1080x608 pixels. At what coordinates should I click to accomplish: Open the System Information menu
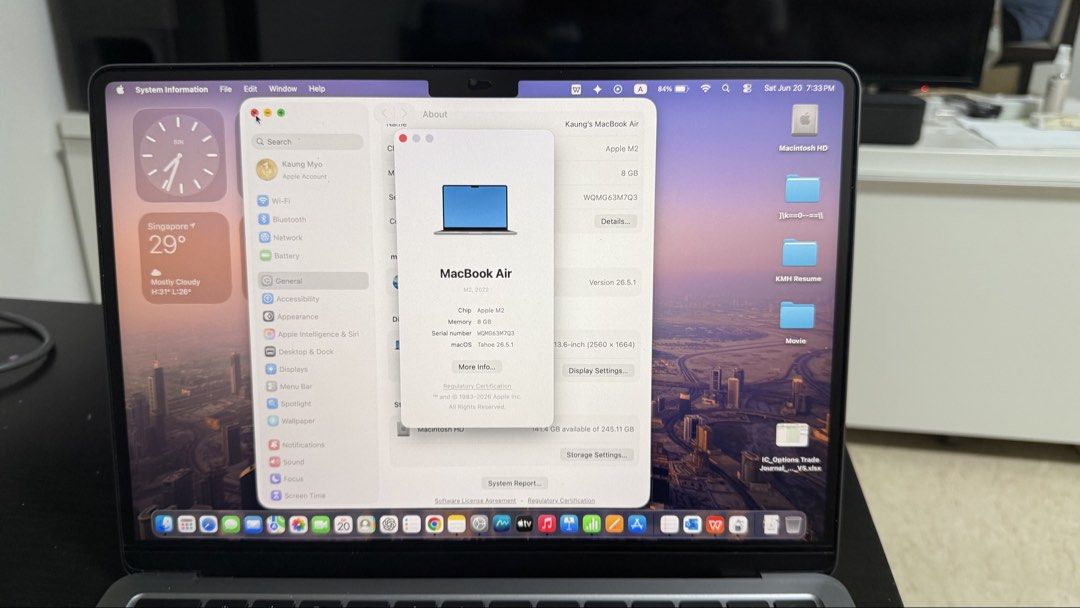pos(172,90)
